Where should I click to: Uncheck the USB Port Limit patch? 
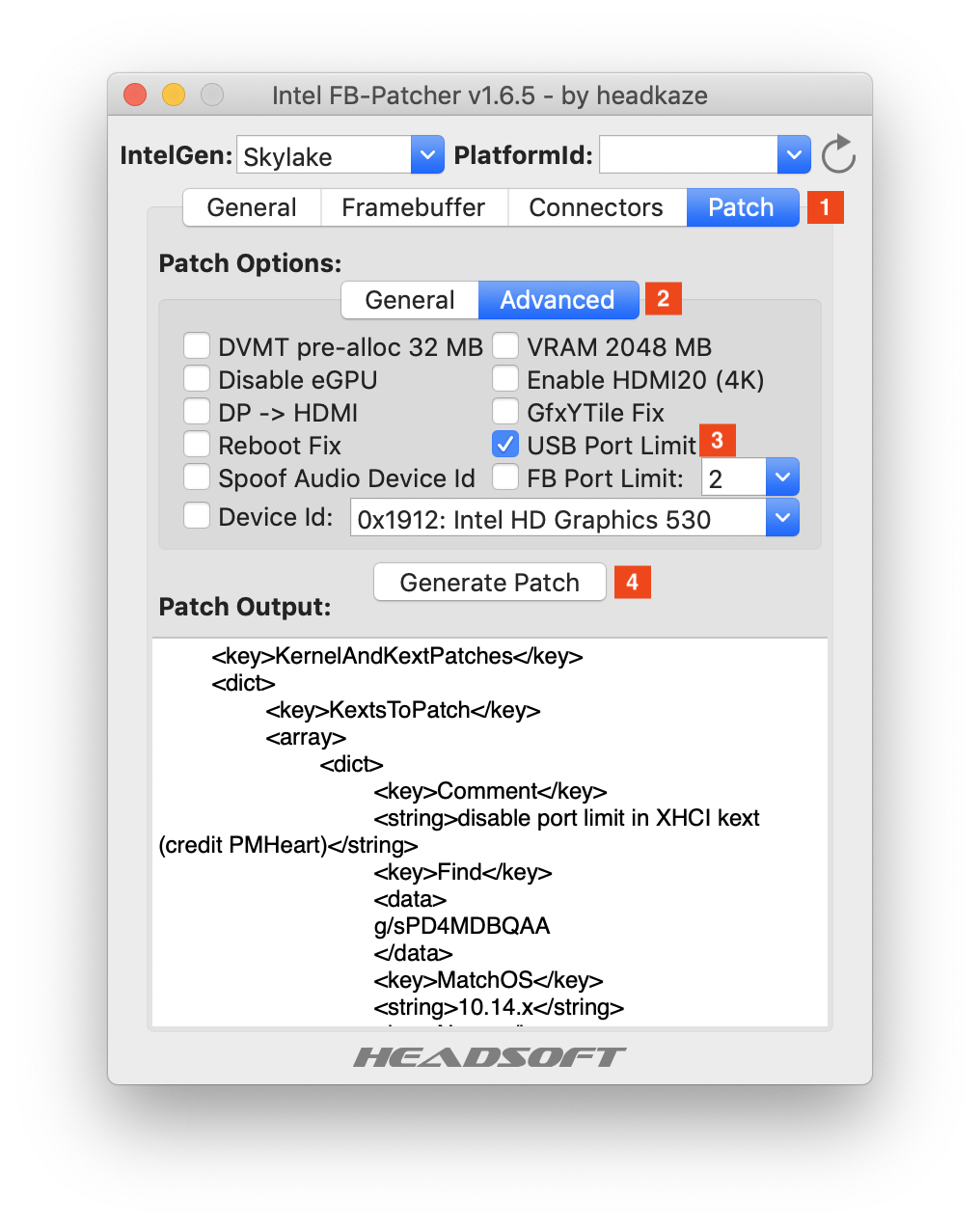coord(505,444)
